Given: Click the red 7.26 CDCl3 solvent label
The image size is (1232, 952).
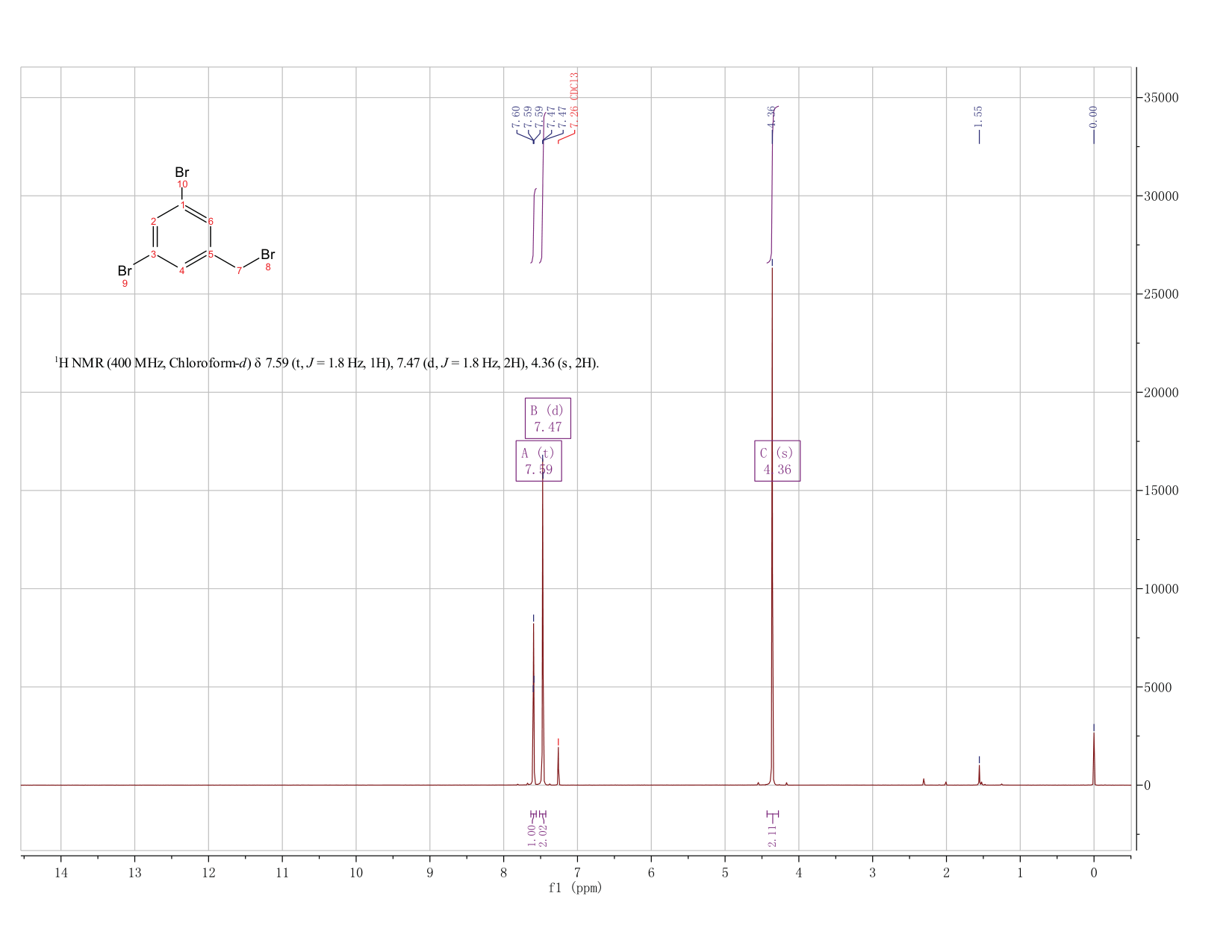Looking at the screenshot, I should pyautogui.click(x=574, y=99).
